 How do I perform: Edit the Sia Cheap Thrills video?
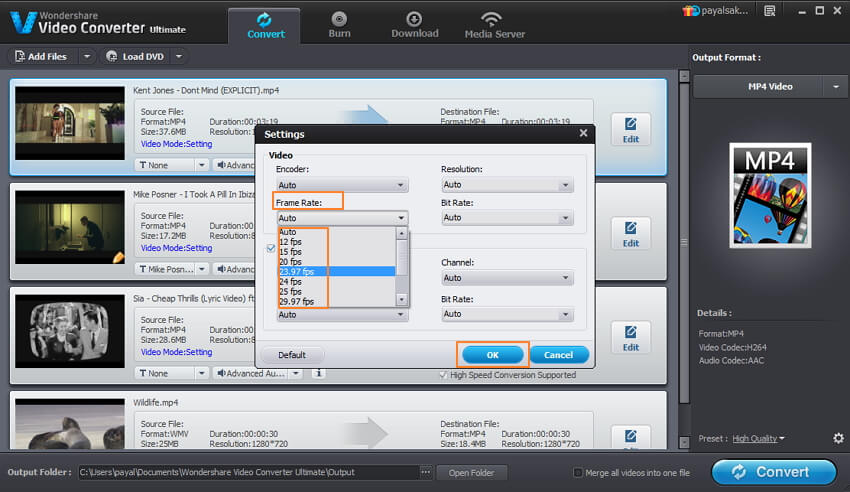(630, 338)
